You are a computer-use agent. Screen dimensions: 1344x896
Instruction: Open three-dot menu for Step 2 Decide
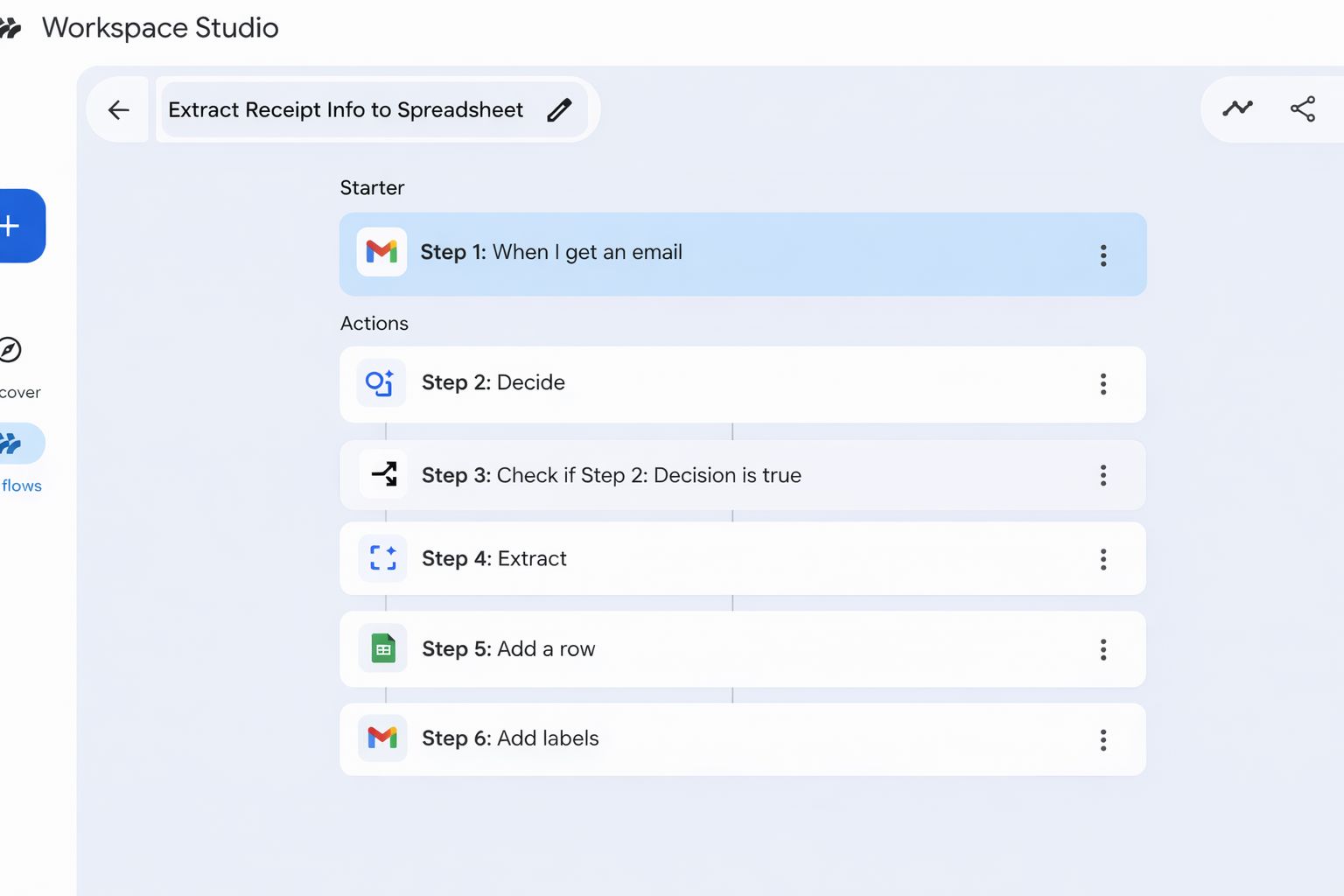[1103, 384]
